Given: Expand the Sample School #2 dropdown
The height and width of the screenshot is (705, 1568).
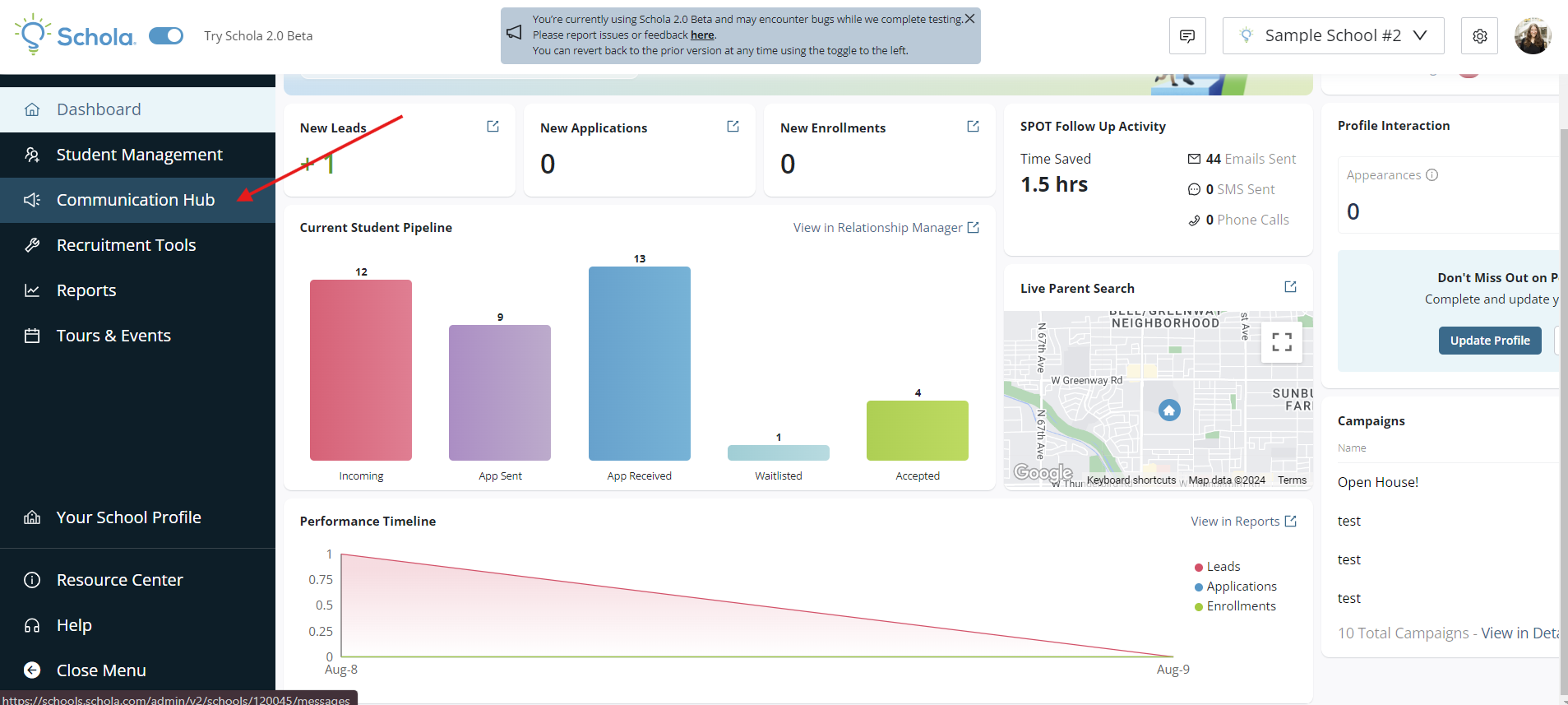Looking at the screenshot, I should [x=1333, y=36].
